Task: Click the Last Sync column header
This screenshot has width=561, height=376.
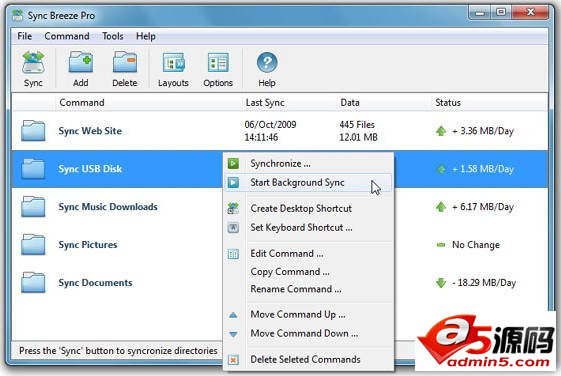Action: point(265,103)
